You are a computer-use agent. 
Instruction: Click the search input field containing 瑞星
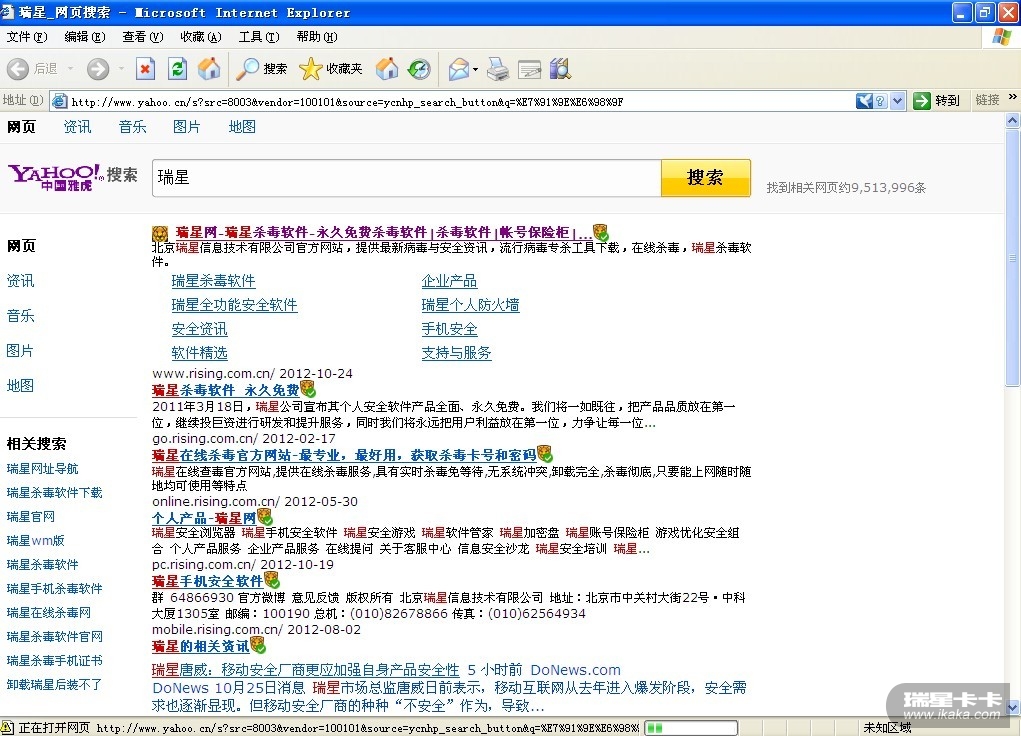pos(407,178)
